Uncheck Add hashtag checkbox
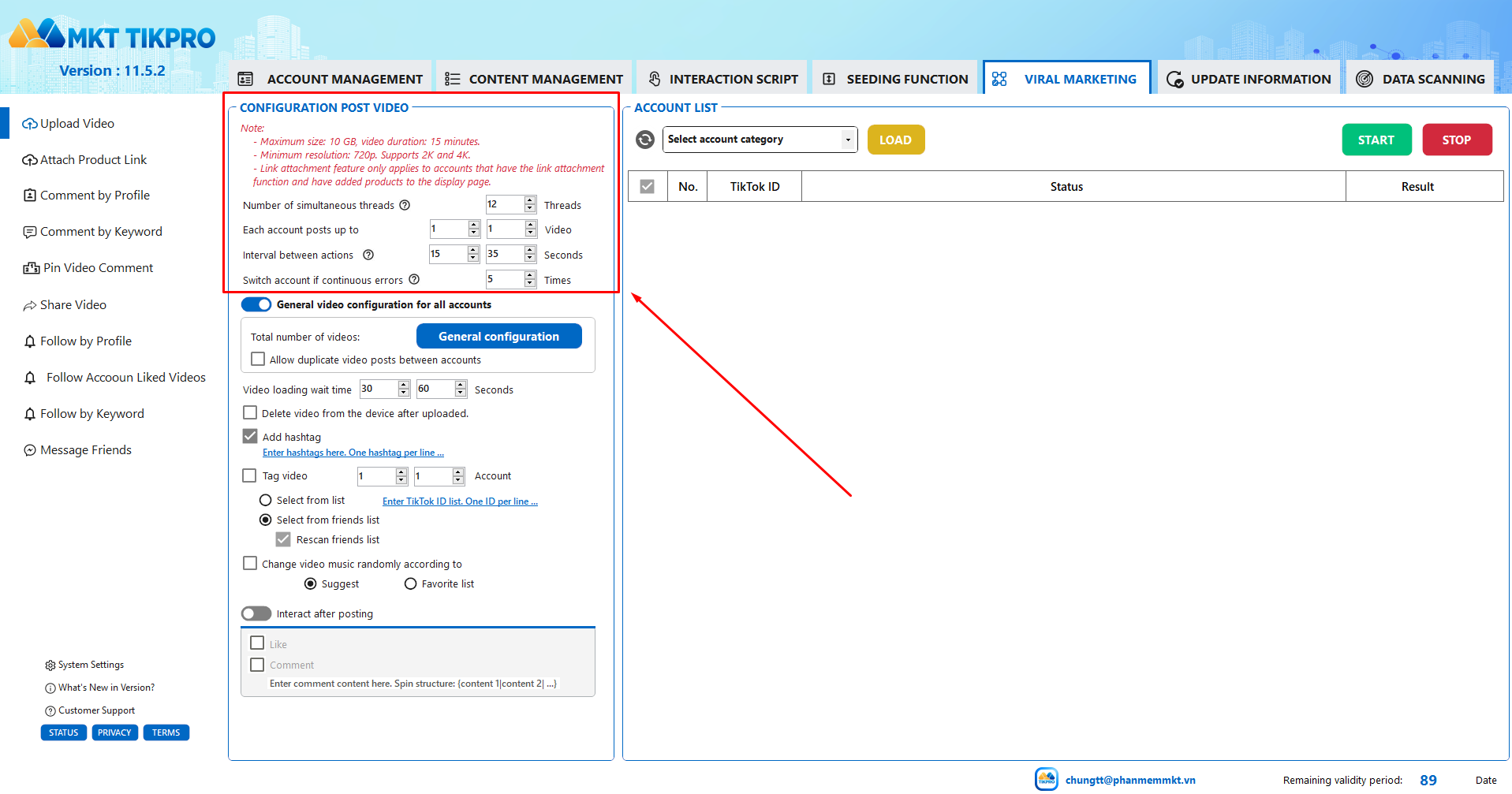Image resolution: width=1512 pixels, height=794 pixels. 250,436
